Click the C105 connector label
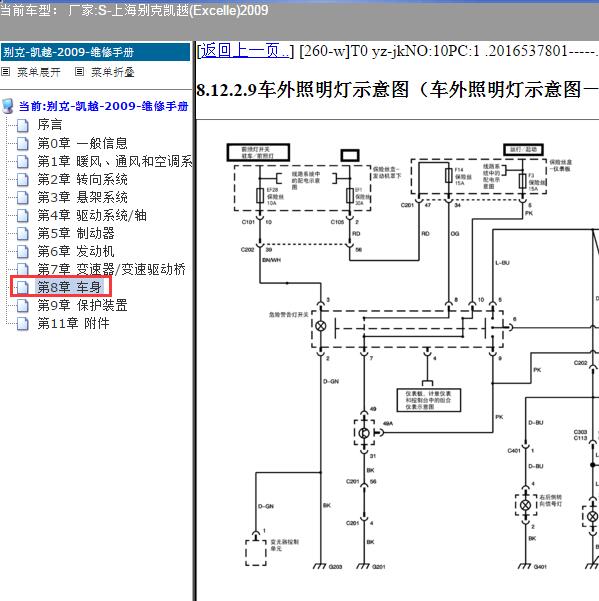Screen dimensions: 599x601 pyautogui.click(x=337, y=222)
